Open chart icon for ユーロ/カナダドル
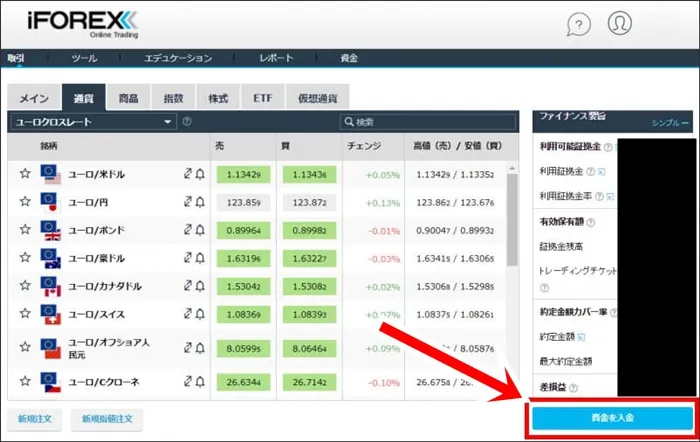This screenshot has height=442, width=700. tap(188, 286)
